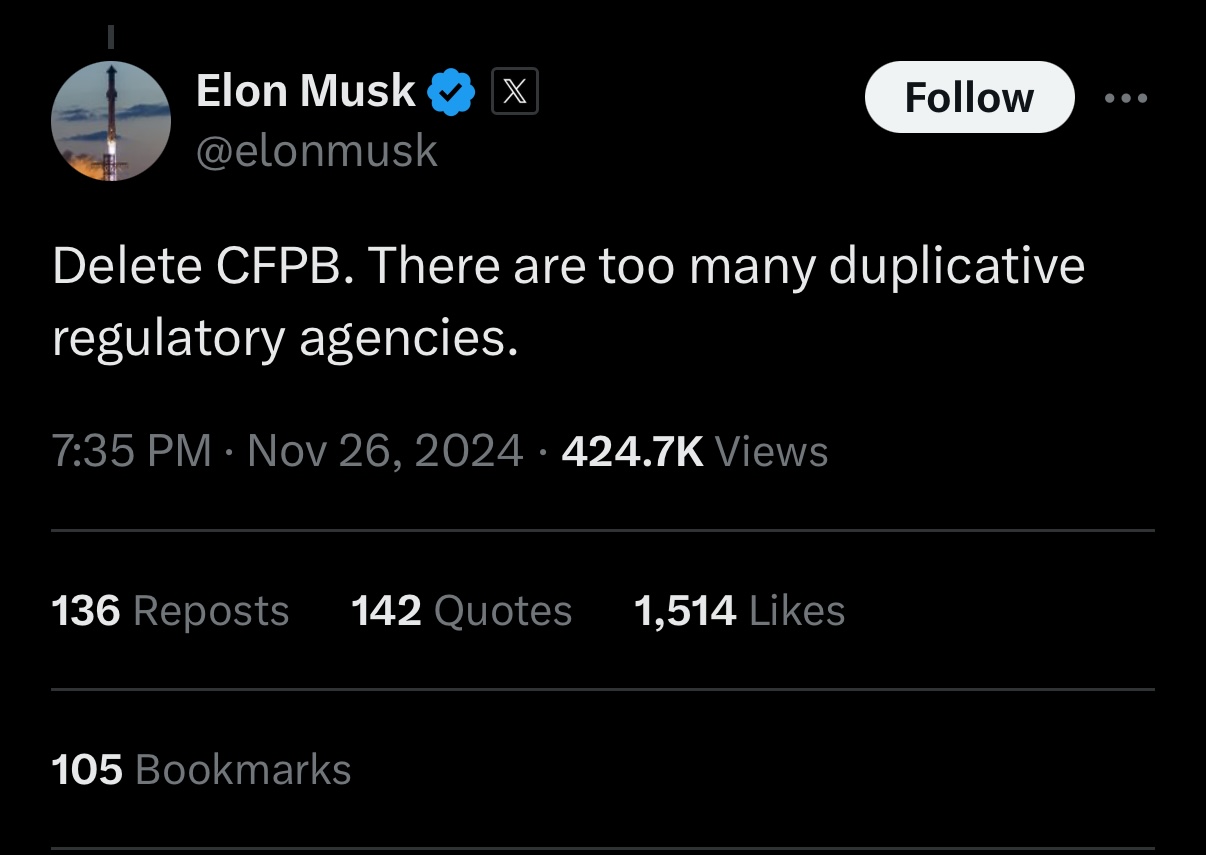
Task: View the 136 Reposts list
Action: [170, 611]
